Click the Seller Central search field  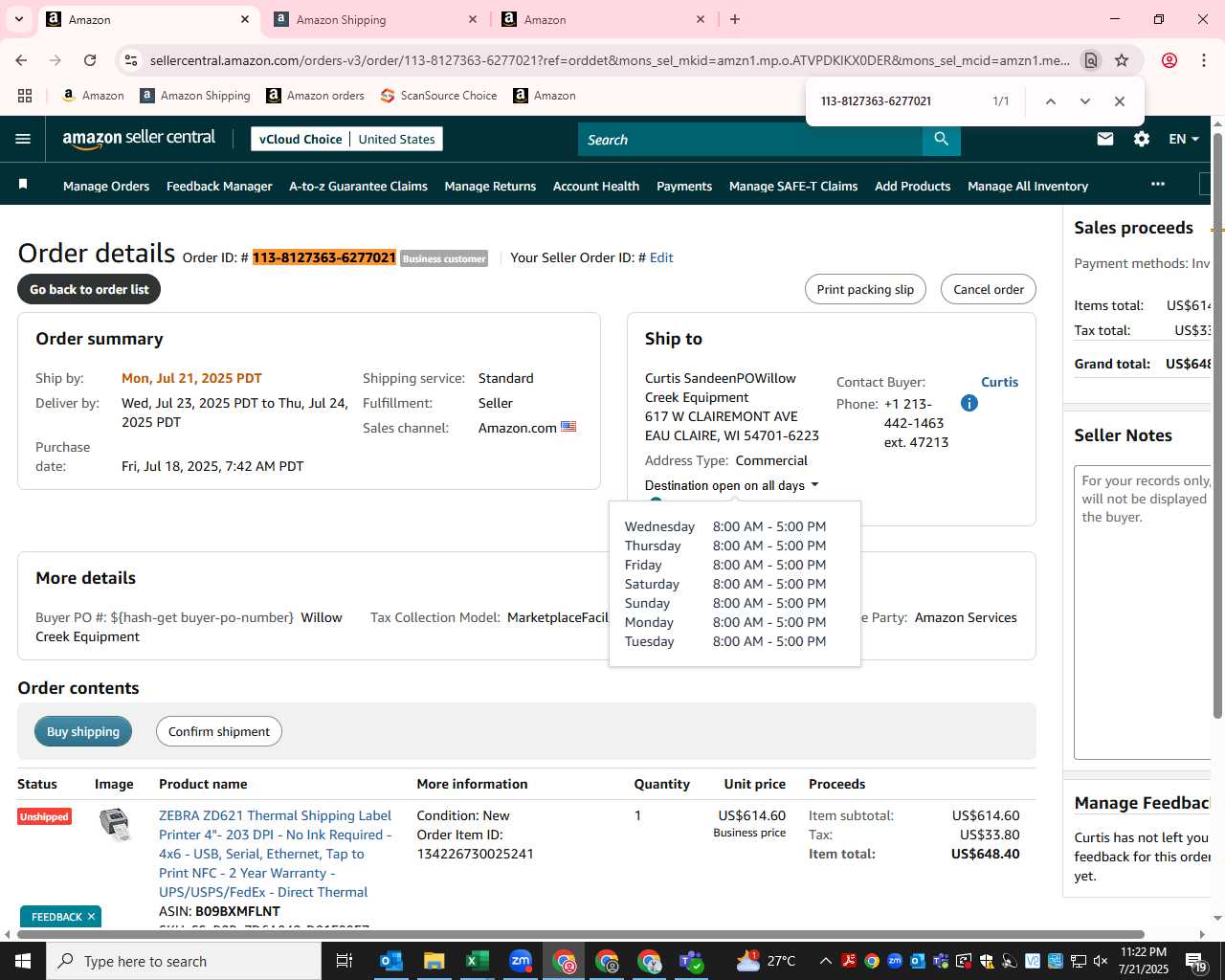coord(750,140)
